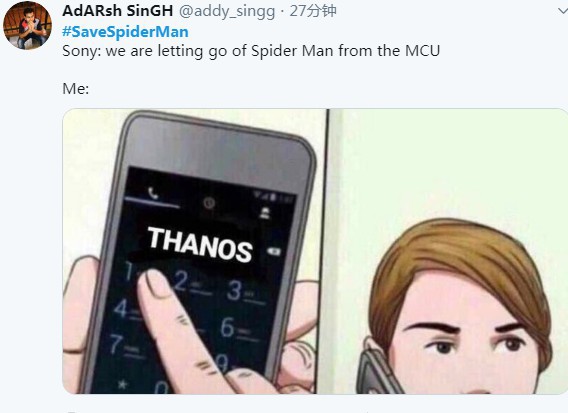Open AdARsh SinGH's profile picture
This screenshot has width=568, height=413.
(x=27, y=25)
